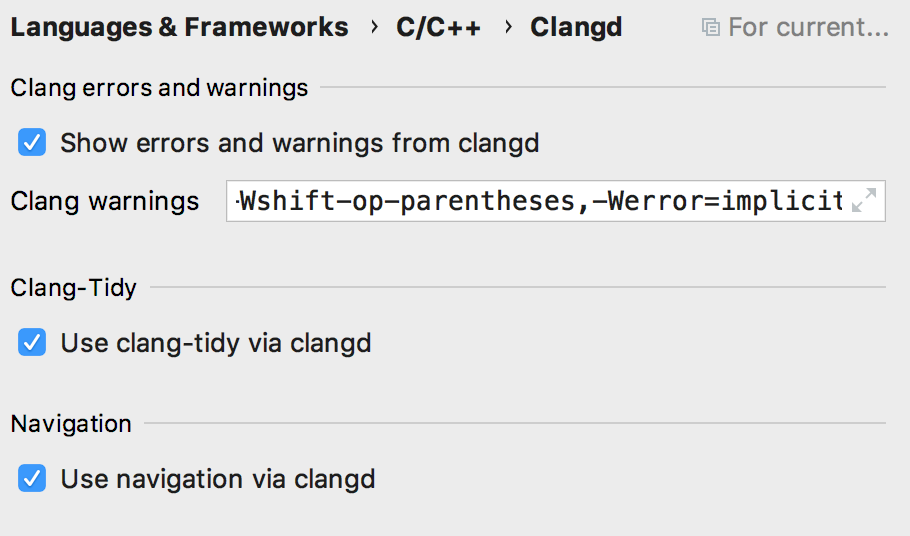Click the 'Use navigation via clangd' label

click(217, 479)
